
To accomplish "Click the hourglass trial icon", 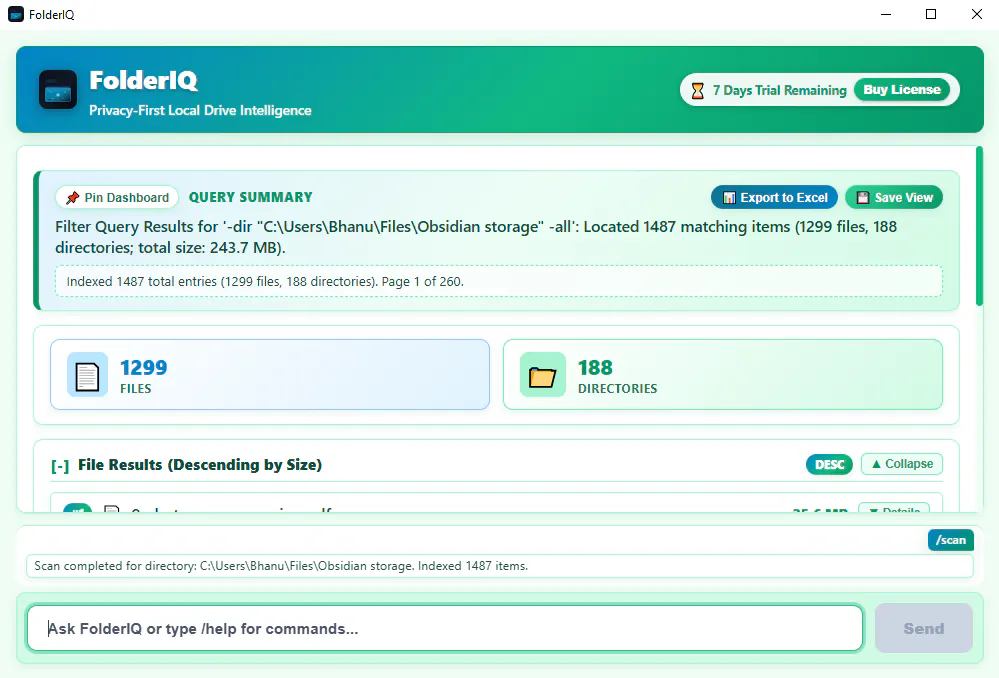I will pos(698,90).
